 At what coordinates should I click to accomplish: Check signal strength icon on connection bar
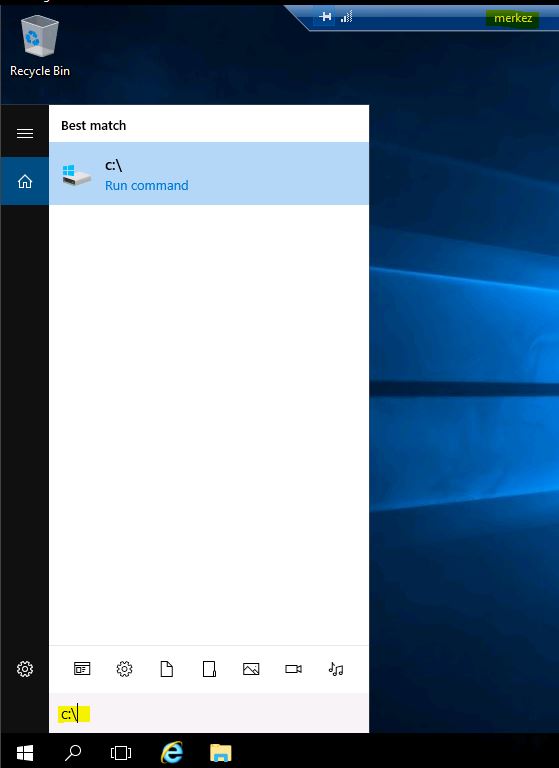click(347, 17)
